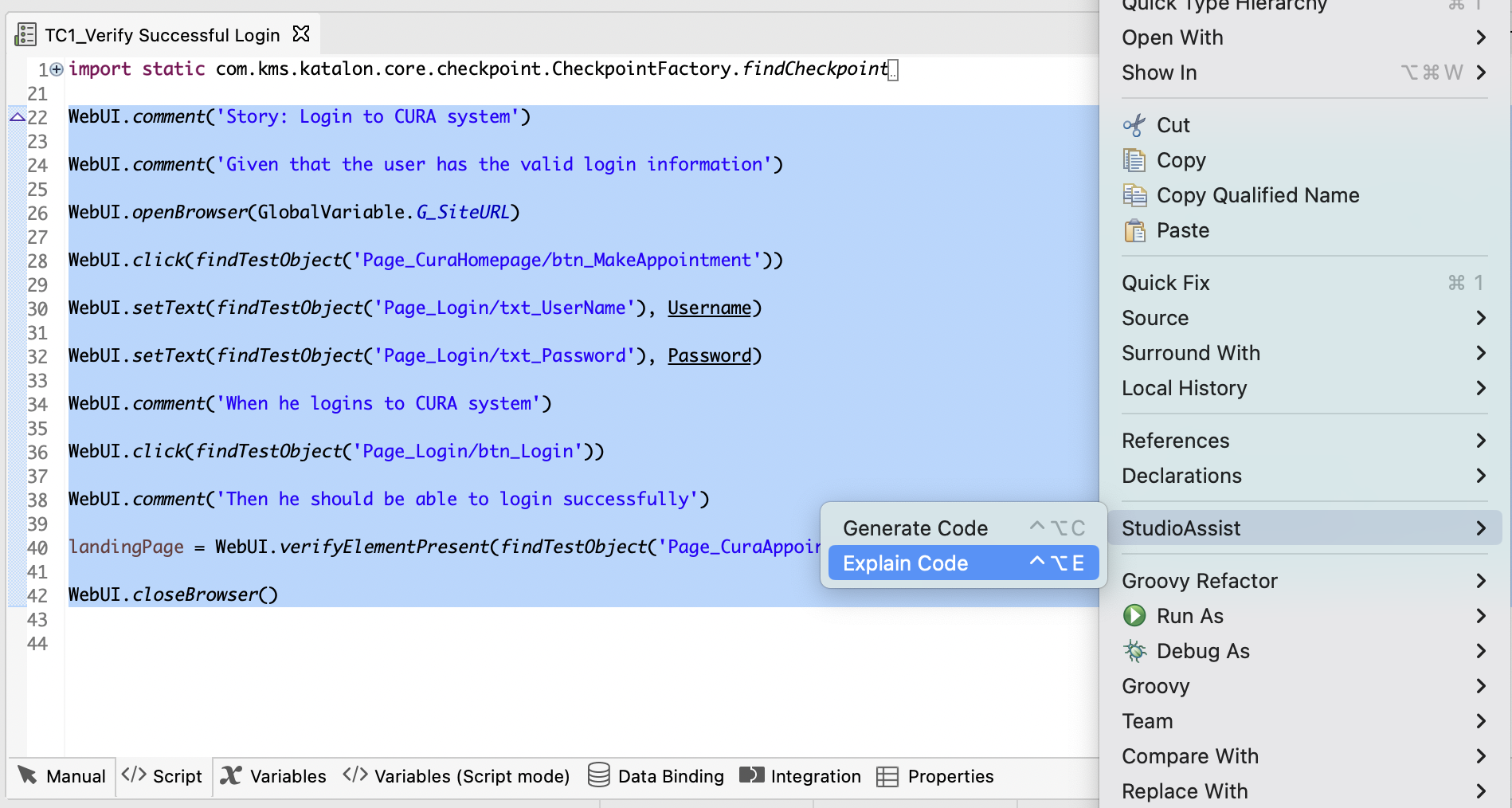Close the TC1_Verify Successful Login tab

tap(300, 34)
